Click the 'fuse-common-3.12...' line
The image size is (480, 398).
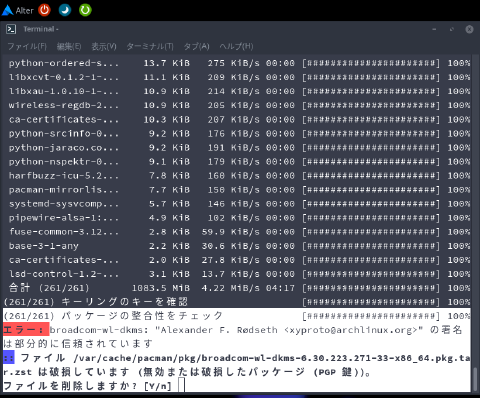pos(239,232)
